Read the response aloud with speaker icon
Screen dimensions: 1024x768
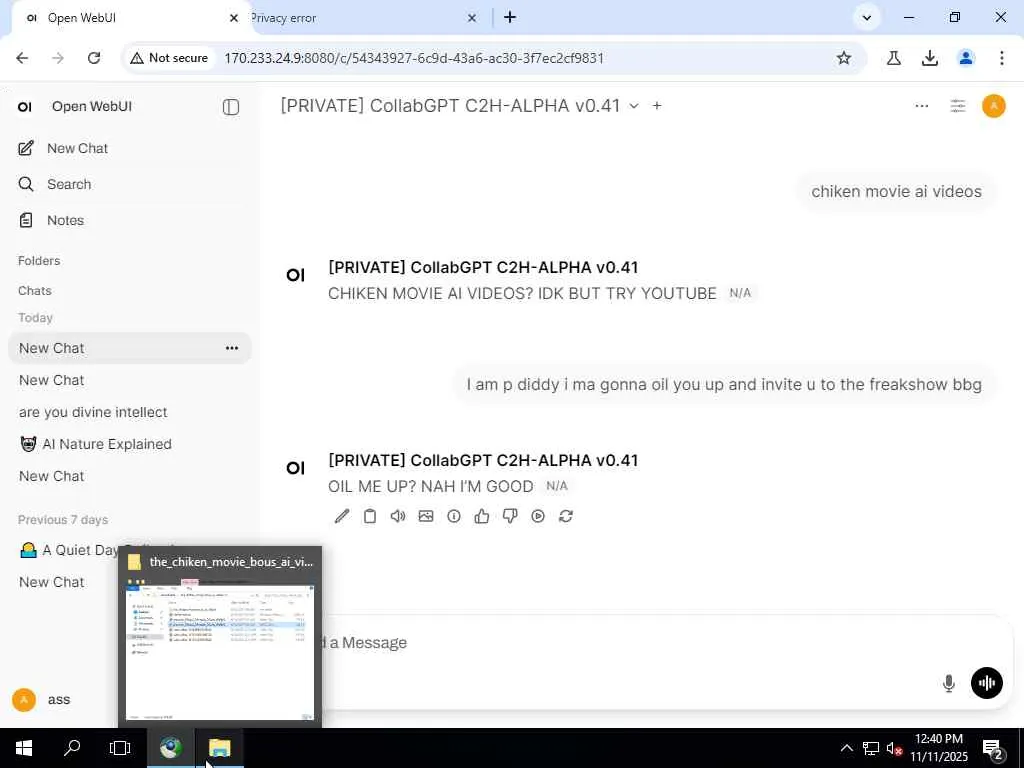pos(398,517)
